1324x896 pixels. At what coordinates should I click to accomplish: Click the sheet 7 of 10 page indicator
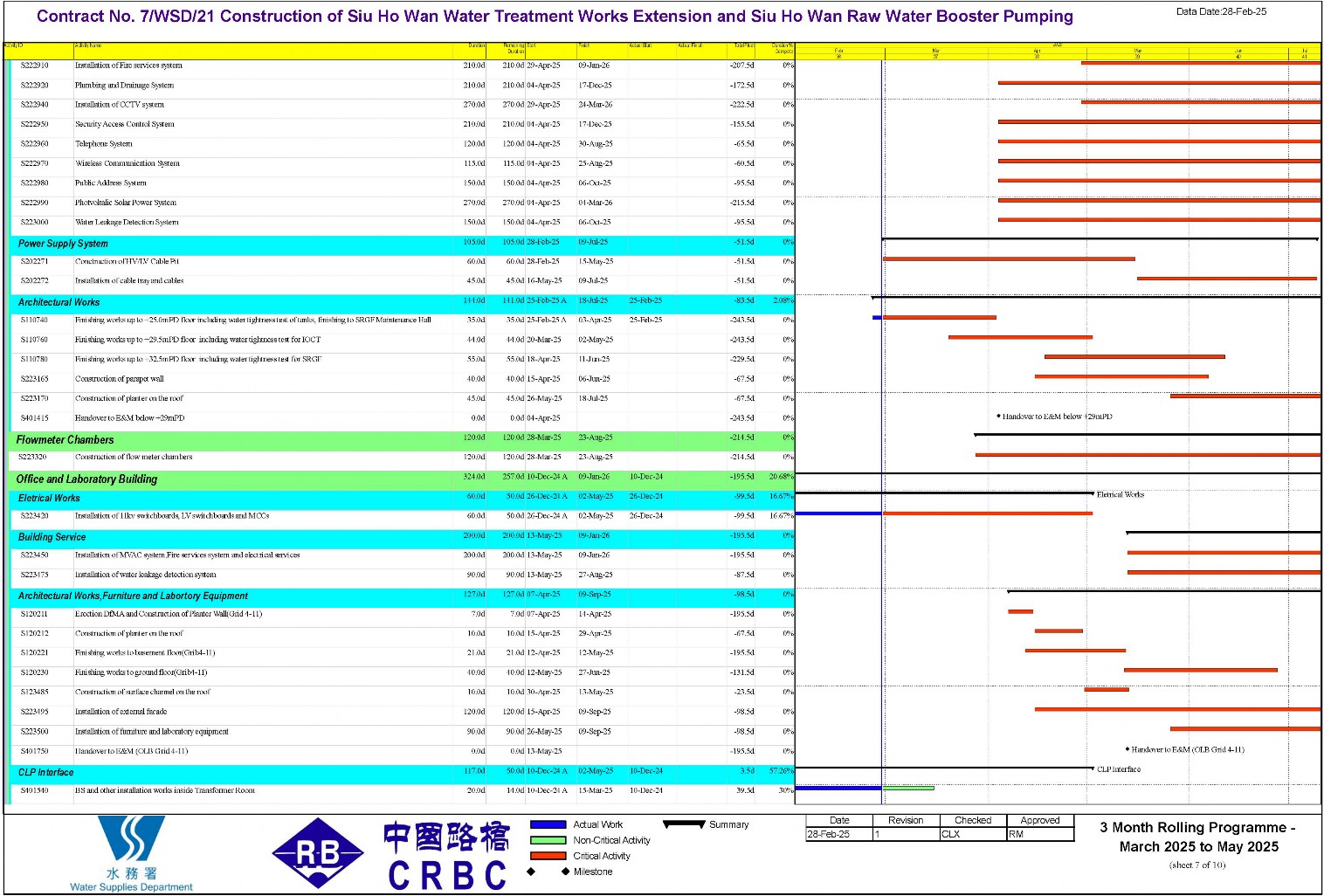click(x=1197, y=865)
